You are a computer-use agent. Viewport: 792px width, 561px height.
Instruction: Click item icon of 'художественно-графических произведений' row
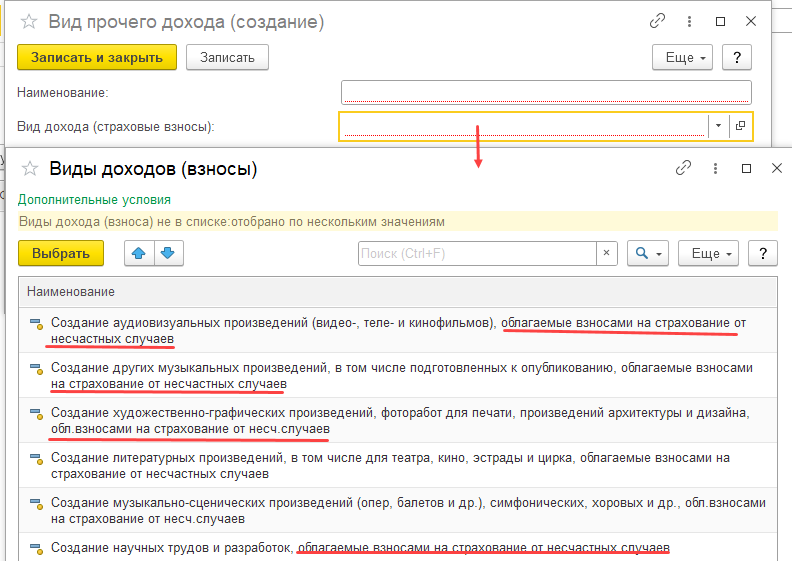pyautogui.click(x=36, y=414)
